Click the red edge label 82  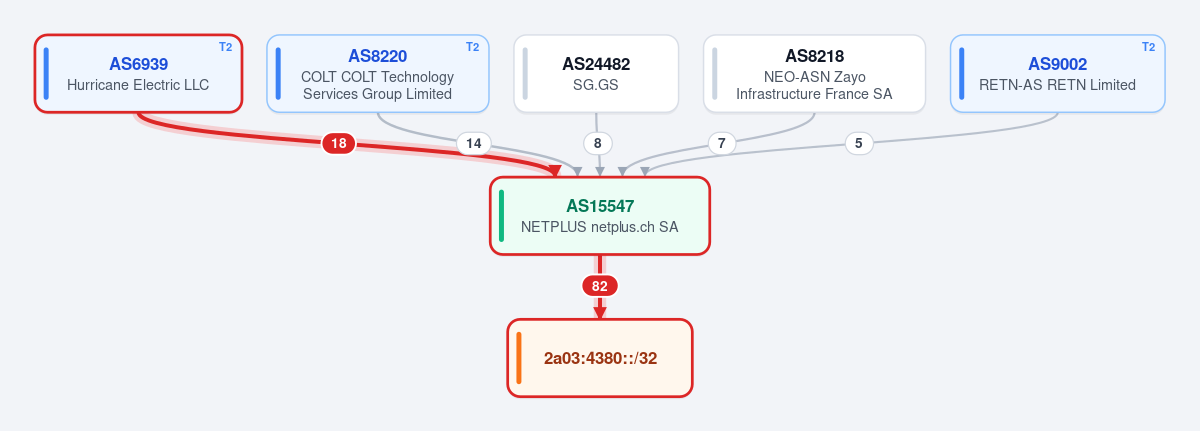click(x=600, y=286)
